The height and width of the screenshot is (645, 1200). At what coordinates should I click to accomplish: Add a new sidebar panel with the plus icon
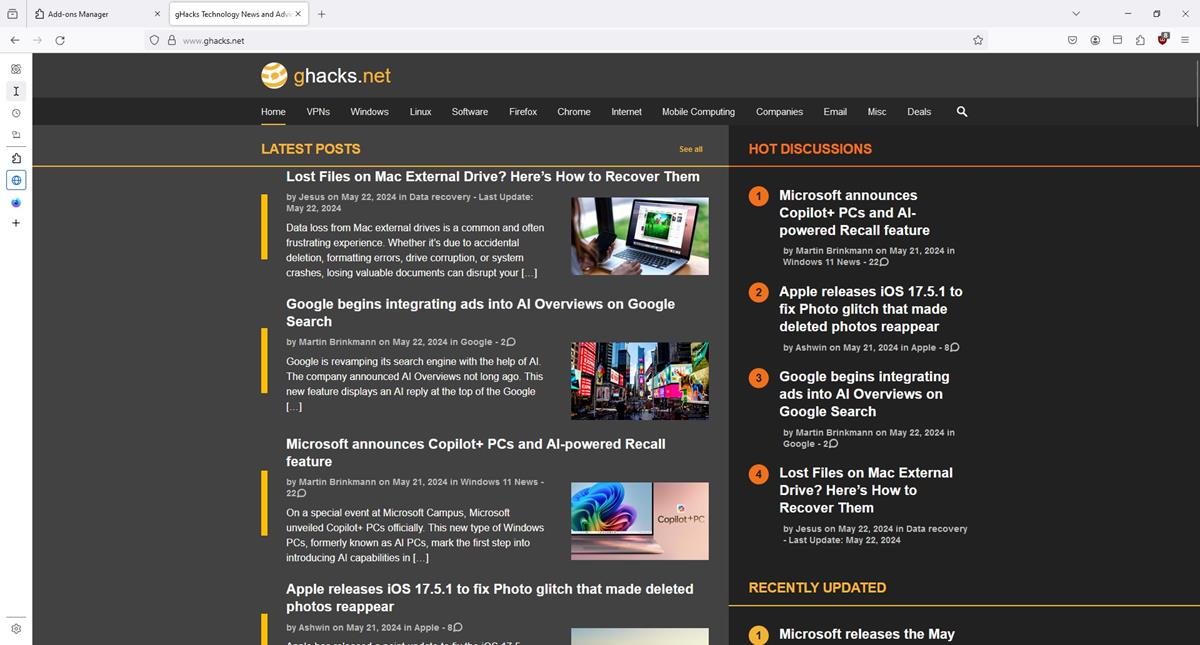click(16, 223)
